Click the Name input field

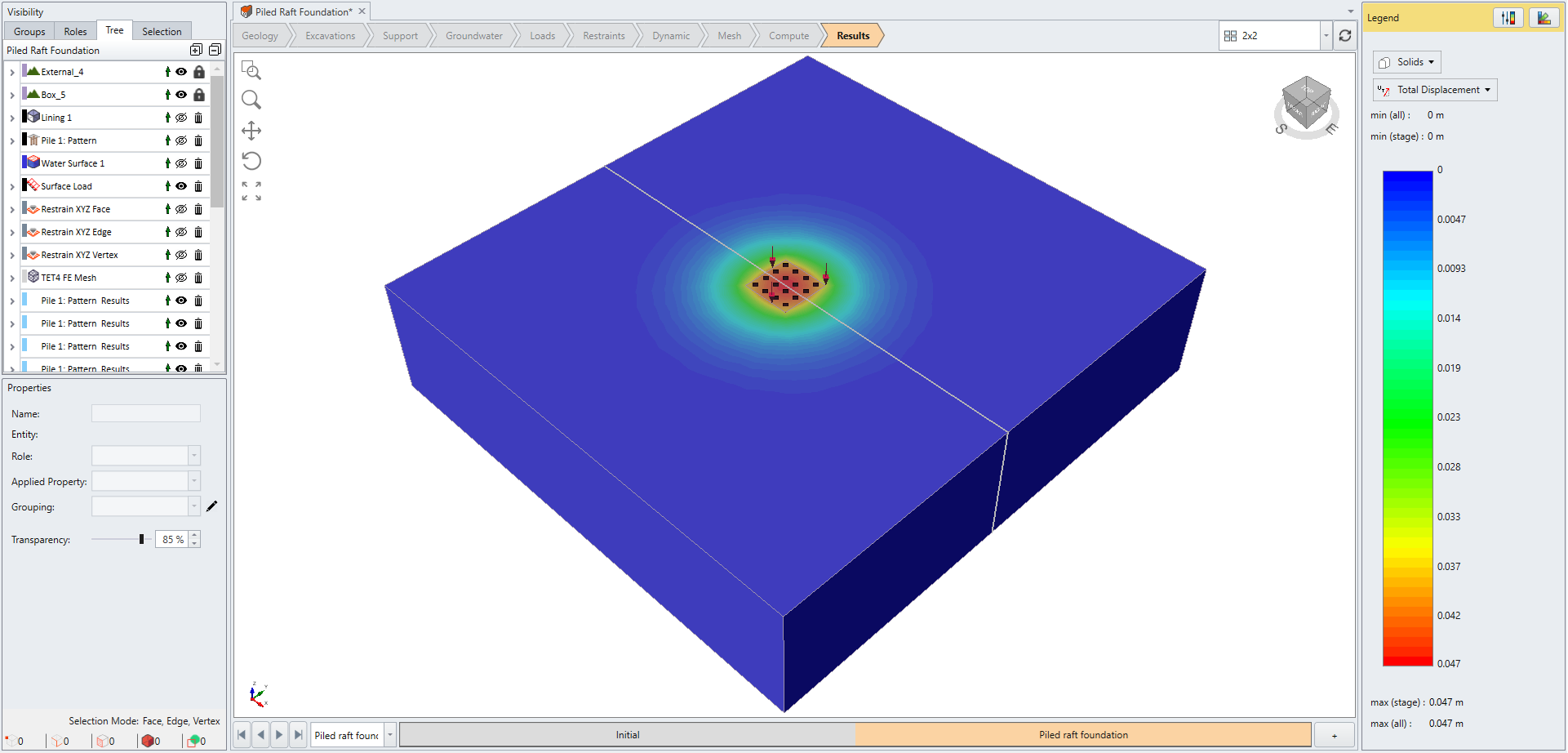coord(146,414)
